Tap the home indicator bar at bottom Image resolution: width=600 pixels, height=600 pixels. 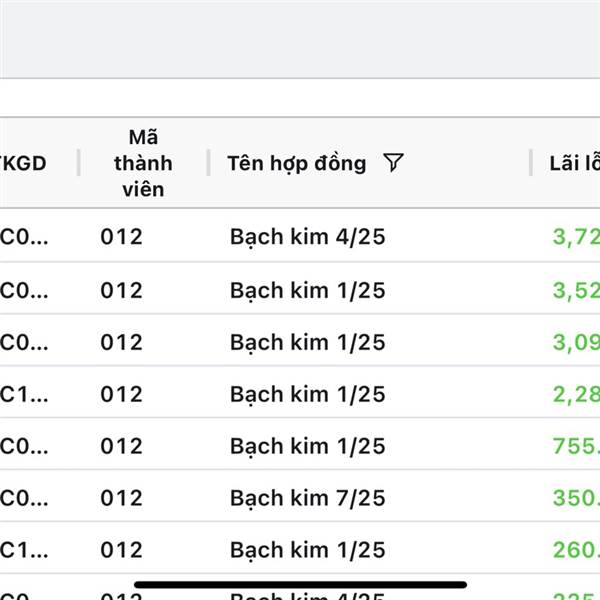300,584
